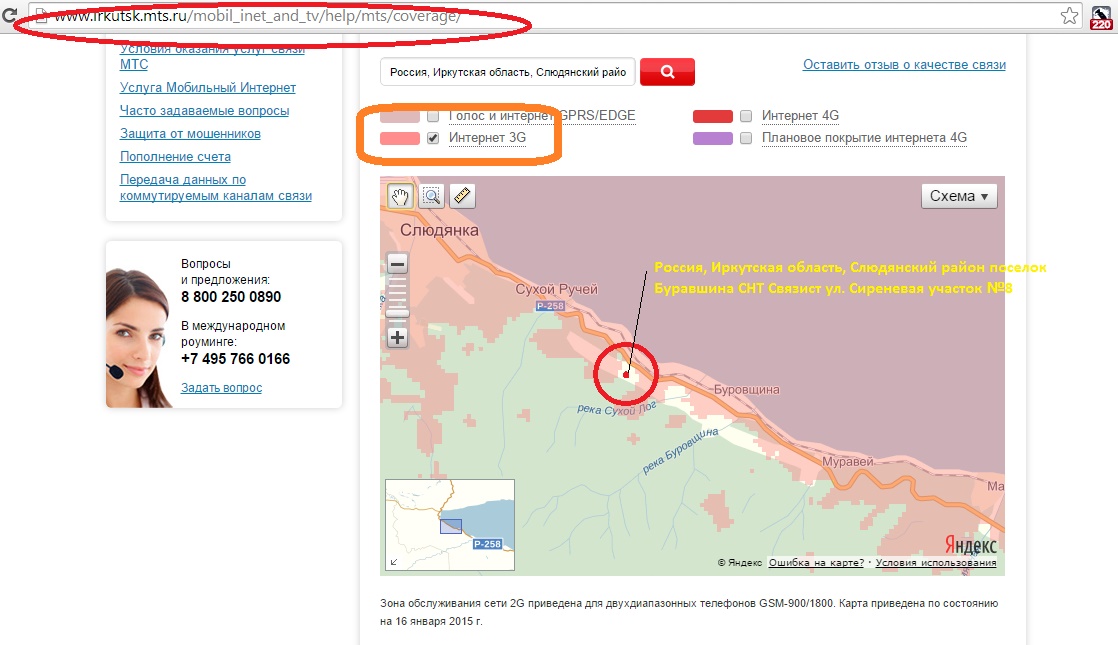Collapse the mini overview map arrow
1118x645 pixels.
[x=394, y=562]
